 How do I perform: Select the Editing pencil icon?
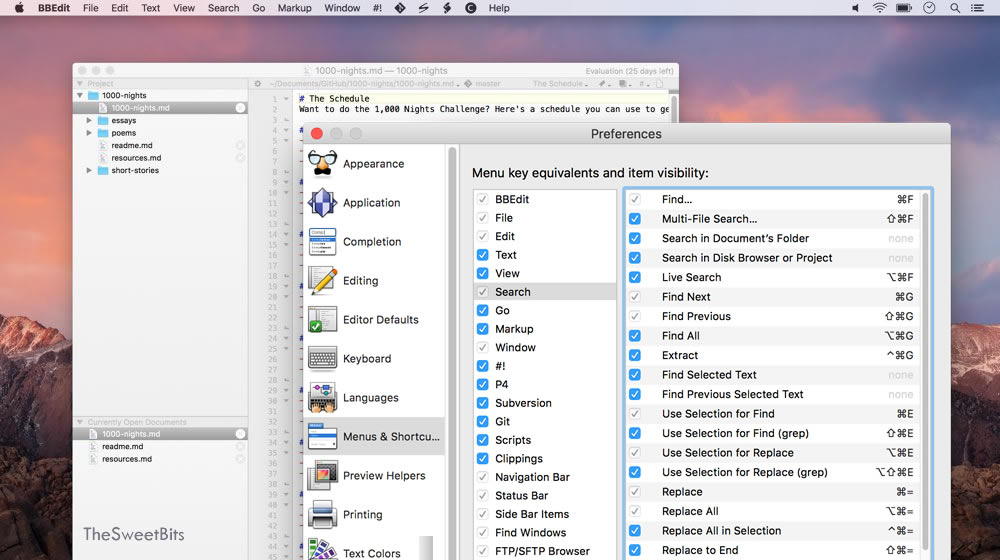pyautogui.click(x=323, y=281)
